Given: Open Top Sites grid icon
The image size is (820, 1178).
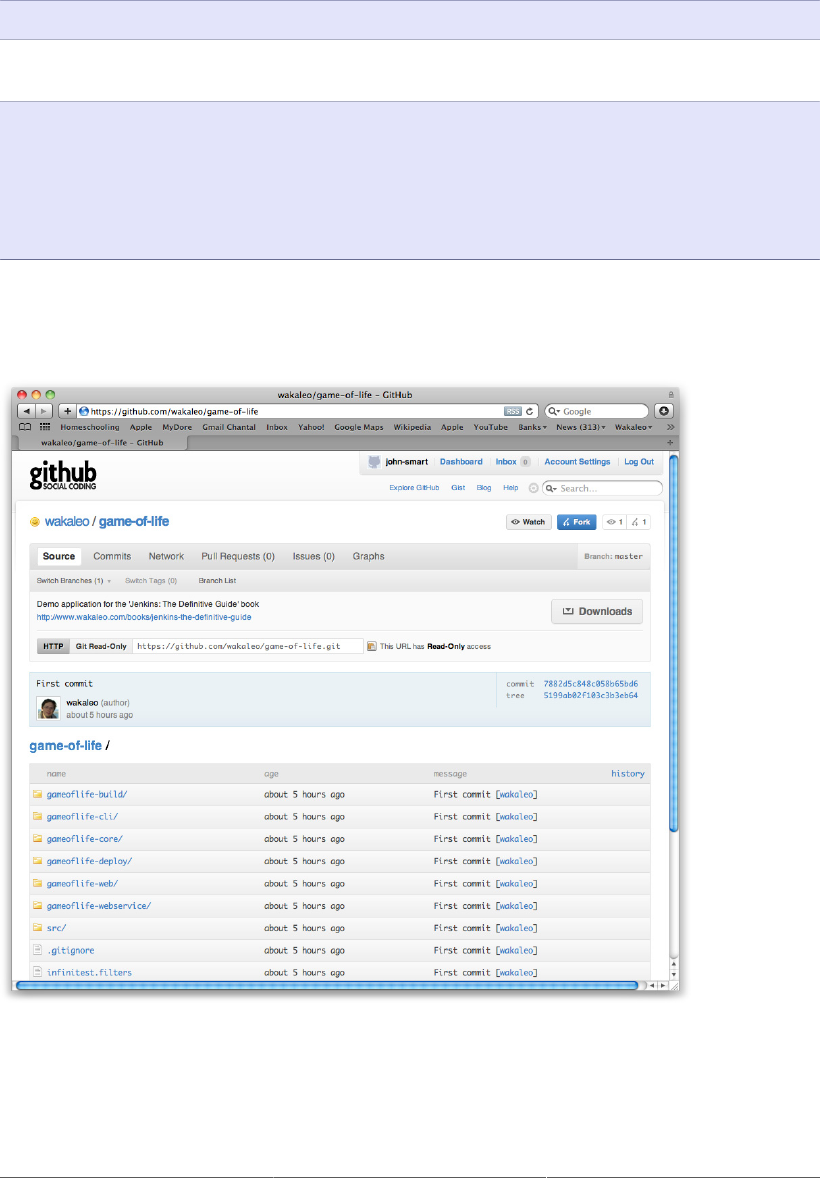Looking at the screenshot, I should pos(45,427).
